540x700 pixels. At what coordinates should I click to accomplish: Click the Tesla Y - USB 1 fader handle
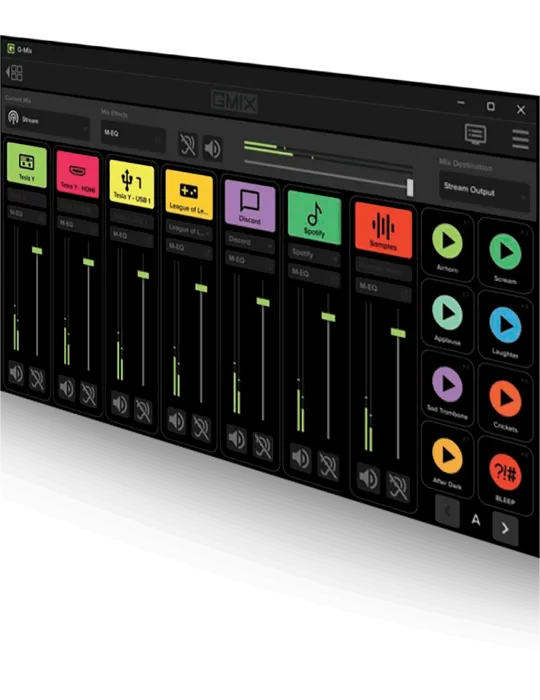pyautogui.click(x=143, y=275)
